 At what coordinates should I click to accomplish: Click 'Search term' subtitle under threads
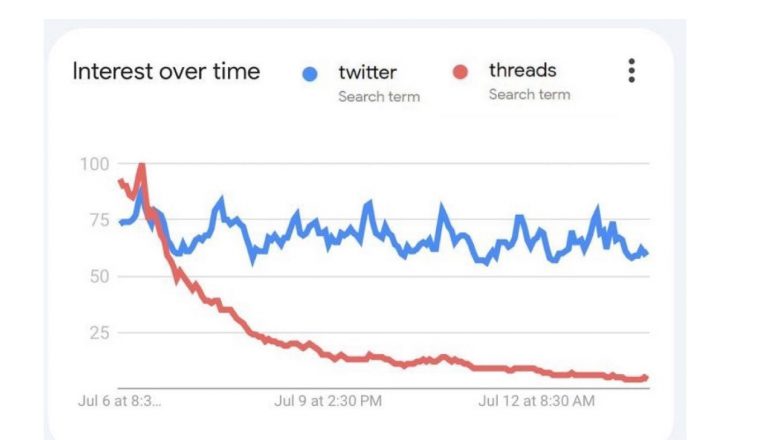coord(529,94)
